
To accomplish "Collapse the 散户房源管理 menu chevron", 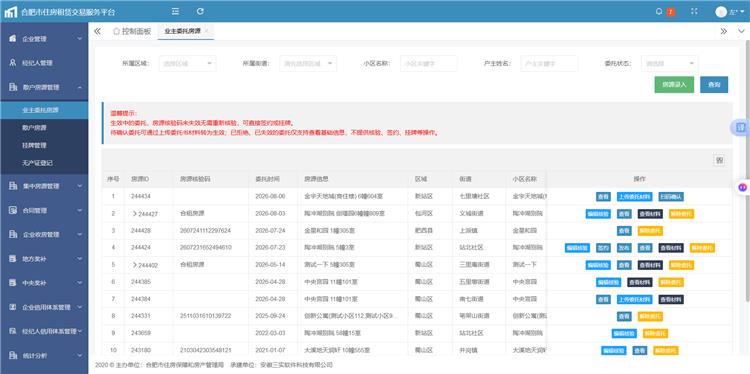I will pos(79,88).
